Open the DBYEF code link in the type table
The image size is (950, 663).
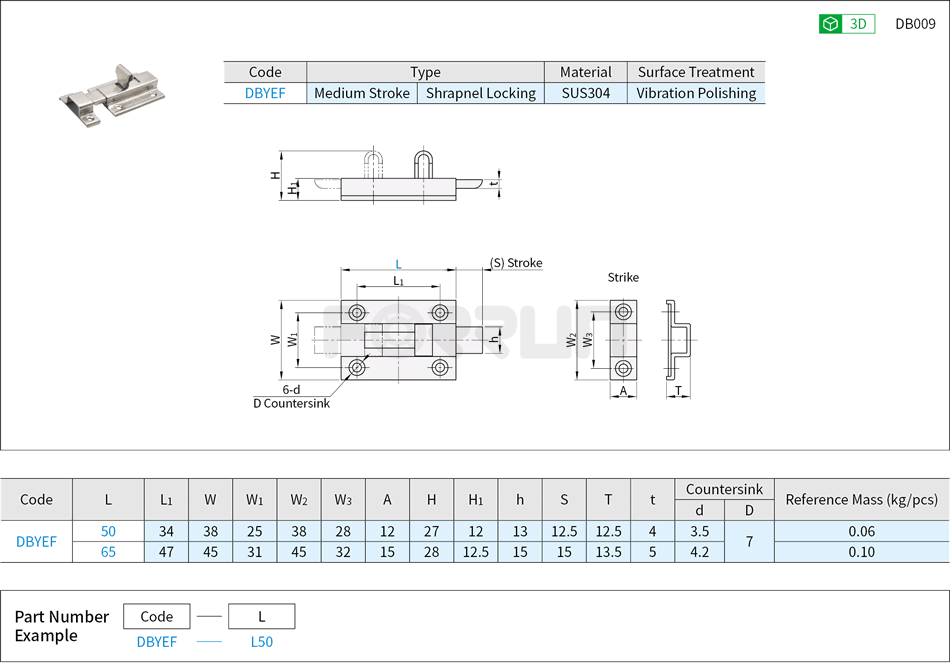[265, 92]
